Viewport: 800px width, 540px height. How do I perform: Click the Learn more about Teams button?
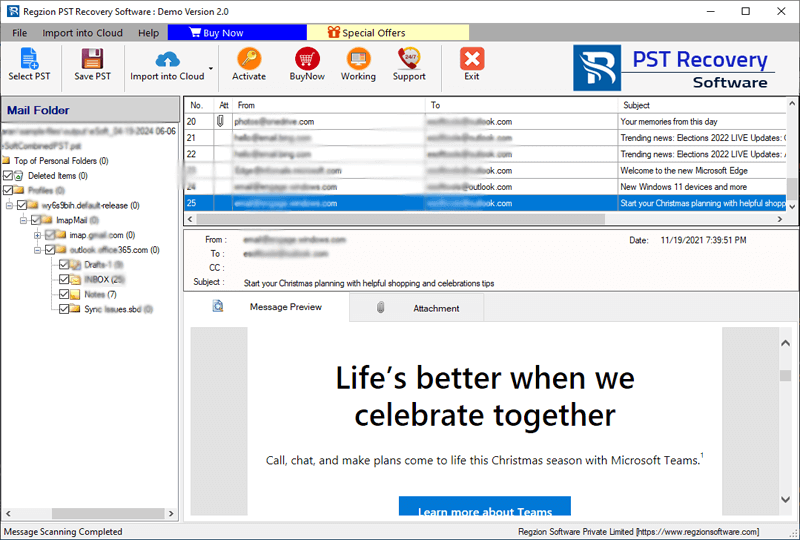tap(484, 511)
